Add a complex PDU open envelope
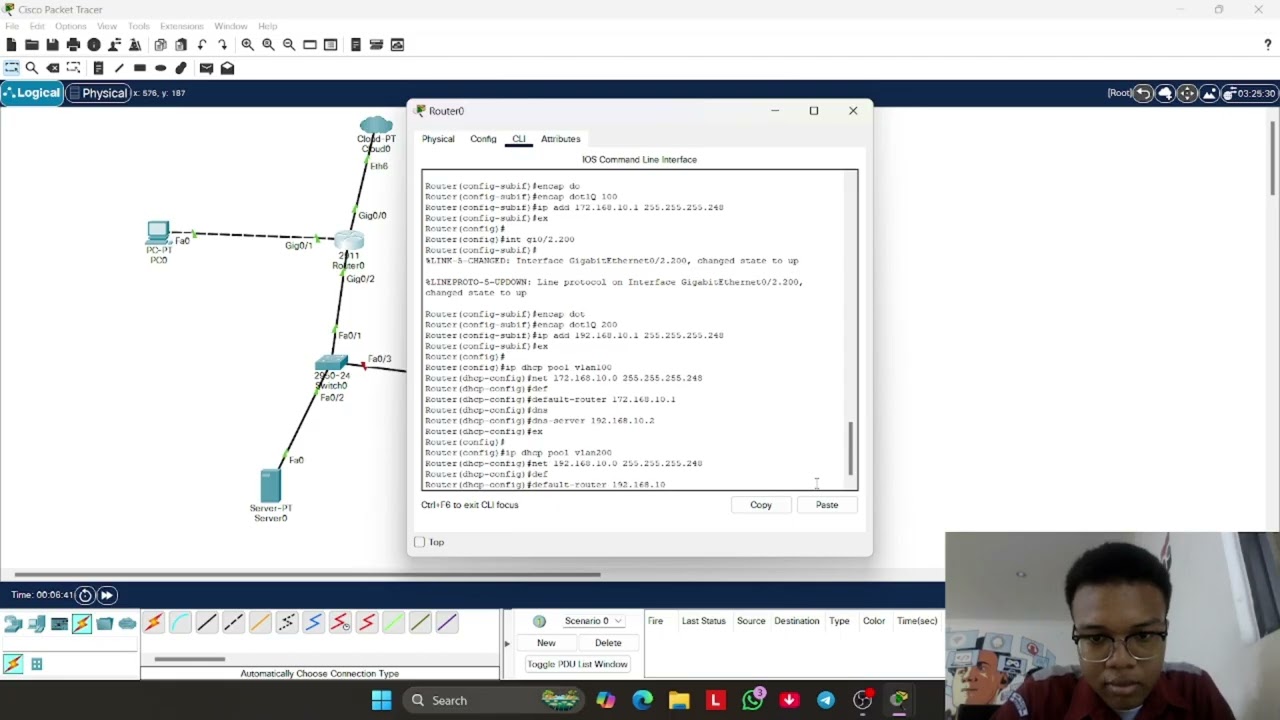The image size is (1280, 720). [227, 68]
